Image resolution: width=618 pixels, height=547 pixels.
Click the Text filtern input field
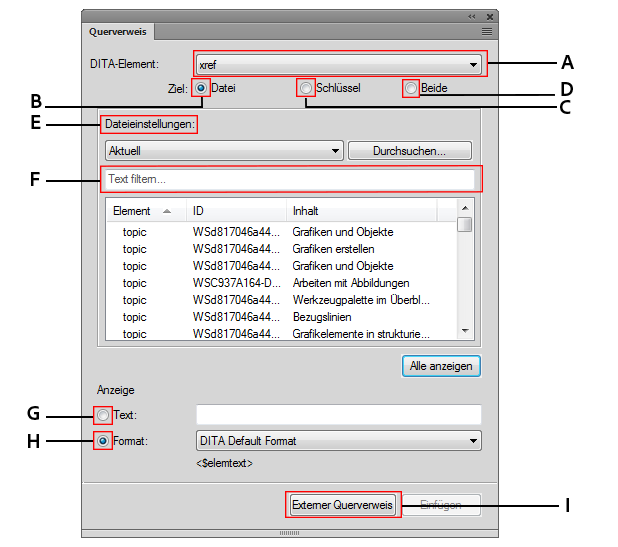(x=292, y=179)
